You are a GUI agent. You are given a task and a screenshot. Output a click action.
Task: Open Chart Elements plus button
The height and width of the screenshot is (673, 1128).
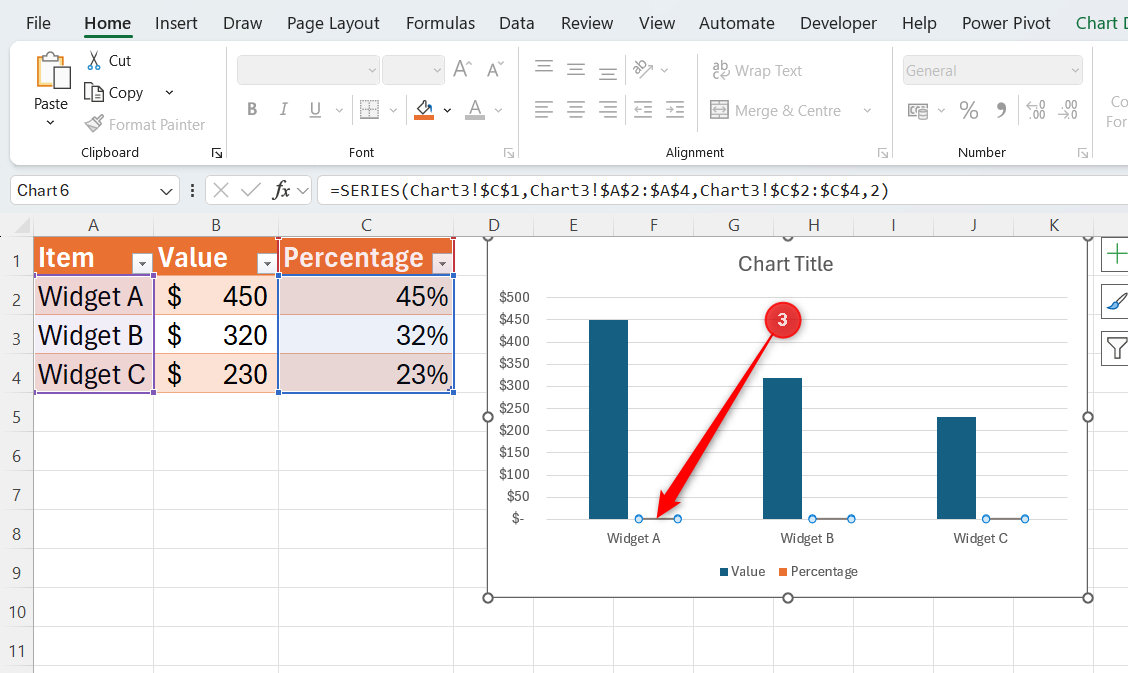coord(1115,255)
